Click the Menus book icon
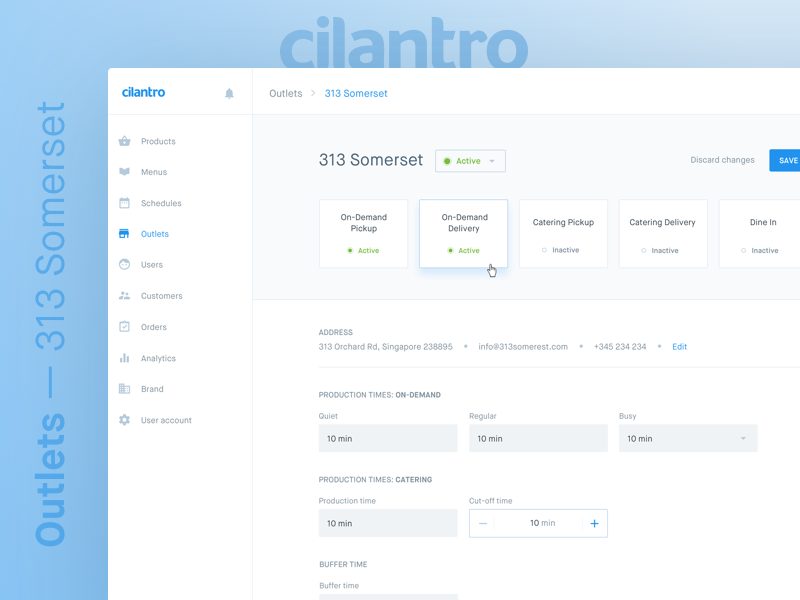 (x=124, y=172)
